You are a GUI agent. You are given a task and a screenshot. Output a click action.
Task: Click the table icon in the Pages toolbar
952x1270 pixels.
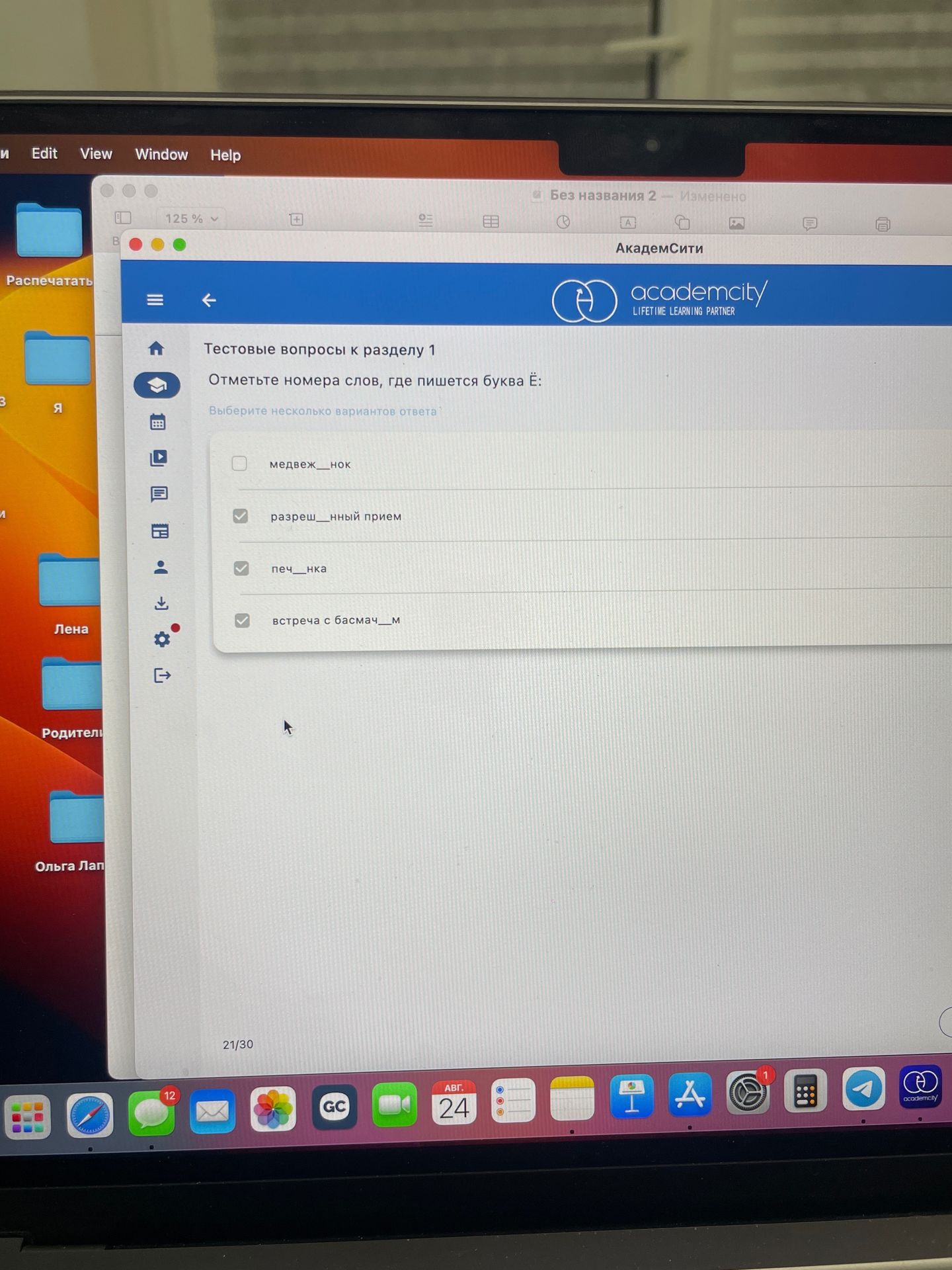point(491,221)
